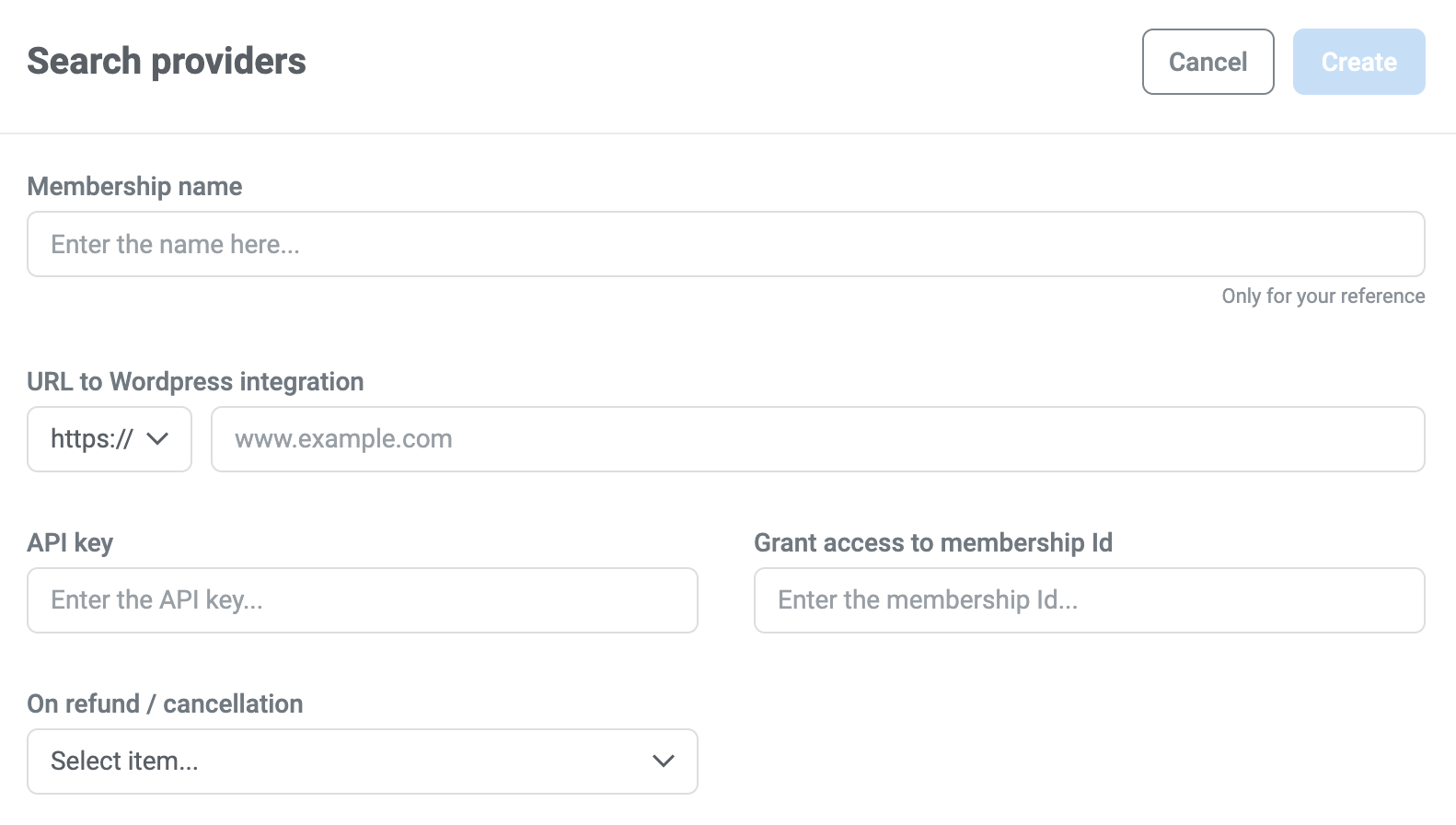This screenshot has width=1456, height=825.
Task: Click the www.example.com URL field
Action: point(817,439)
